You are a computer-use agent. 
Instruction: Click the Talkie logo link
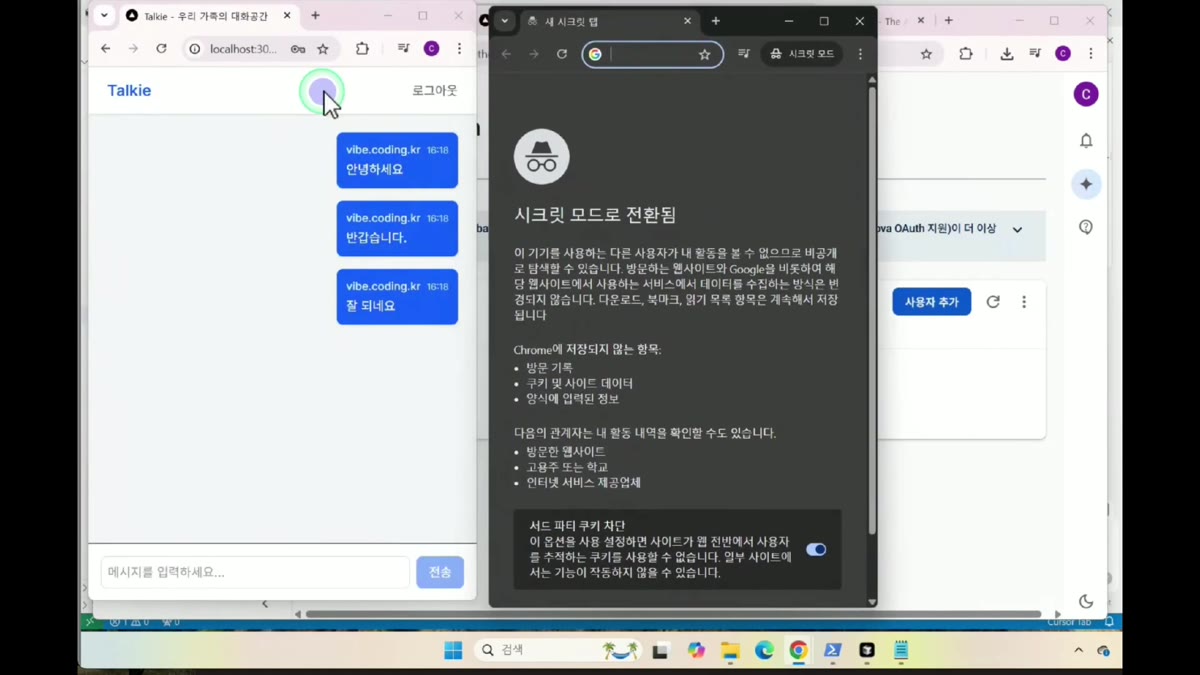coord(129,91)
